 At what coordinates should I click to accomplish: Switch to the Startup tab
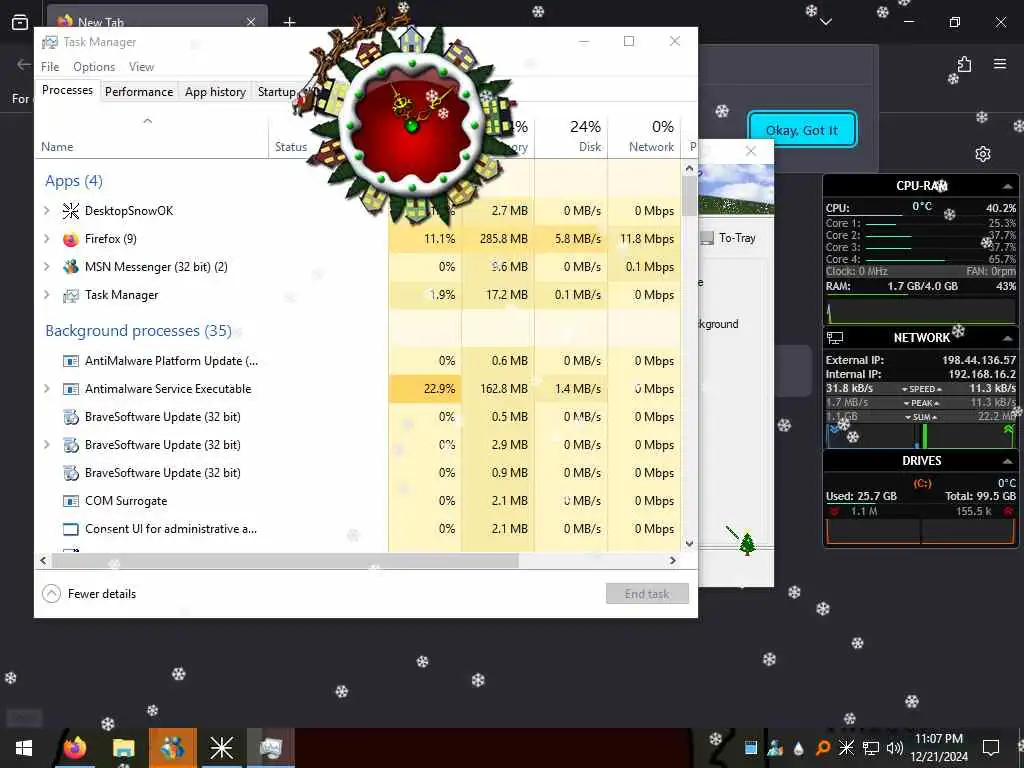[x=277, y=92]
